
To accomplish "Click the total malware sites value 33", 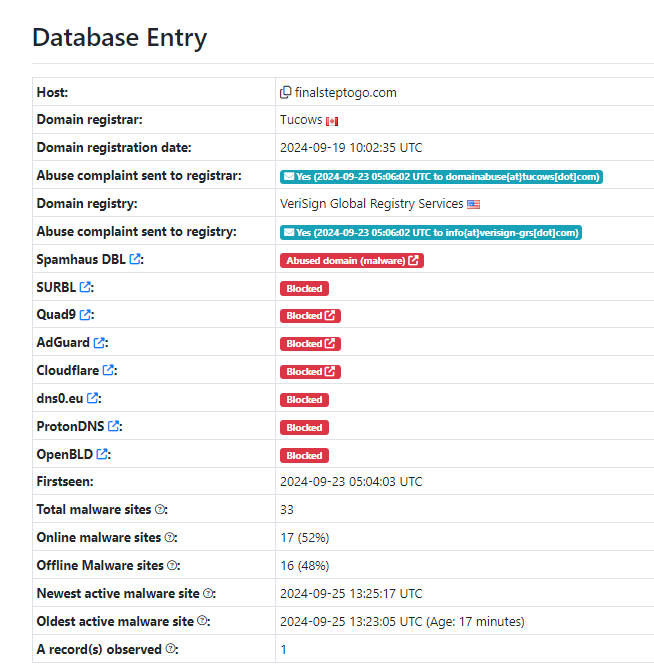I will coord(287,510).
